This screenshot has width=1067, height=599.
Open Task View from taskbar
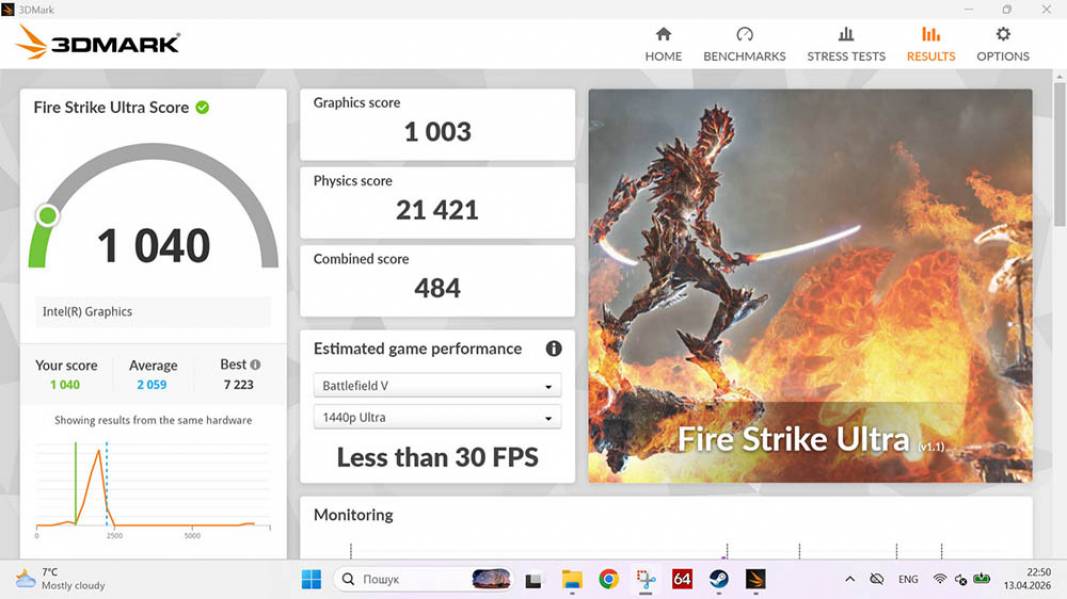tap(533, 580)
